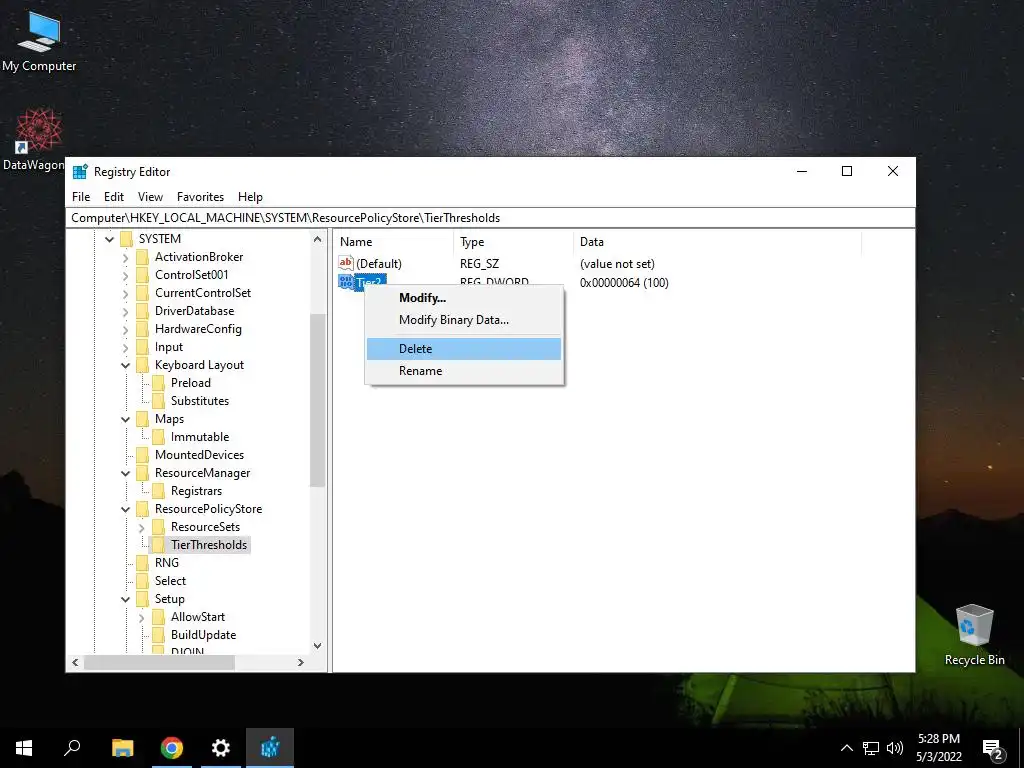Click the Registry Editor title bar icon
This screenshot has height=768, width=1024.
tap(80, 172)
